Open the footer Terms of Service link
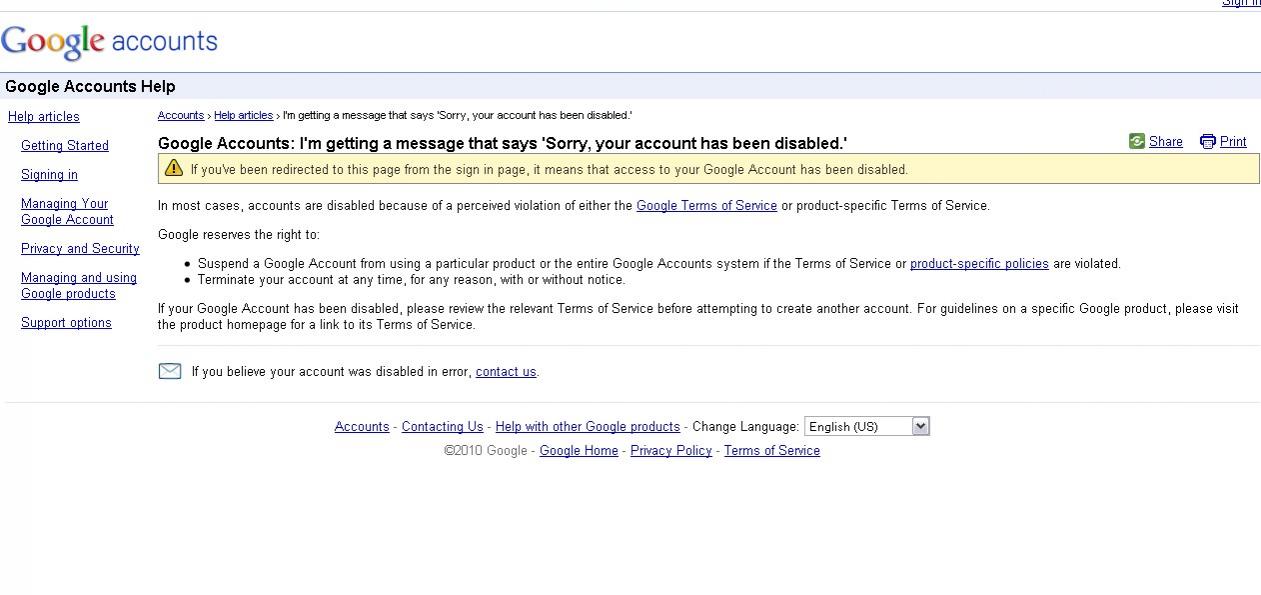 772,451
